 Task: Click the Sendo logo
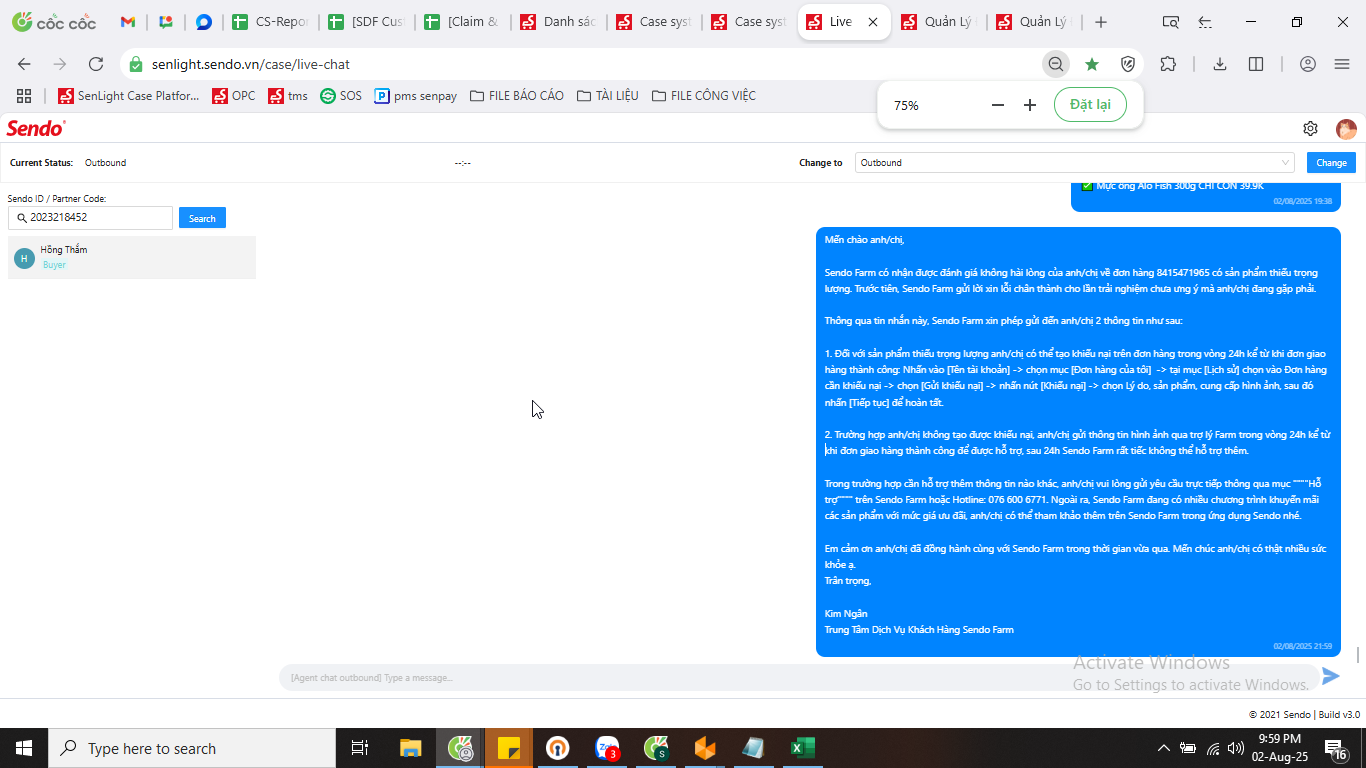pyautogui.click(x=36, y=128)
